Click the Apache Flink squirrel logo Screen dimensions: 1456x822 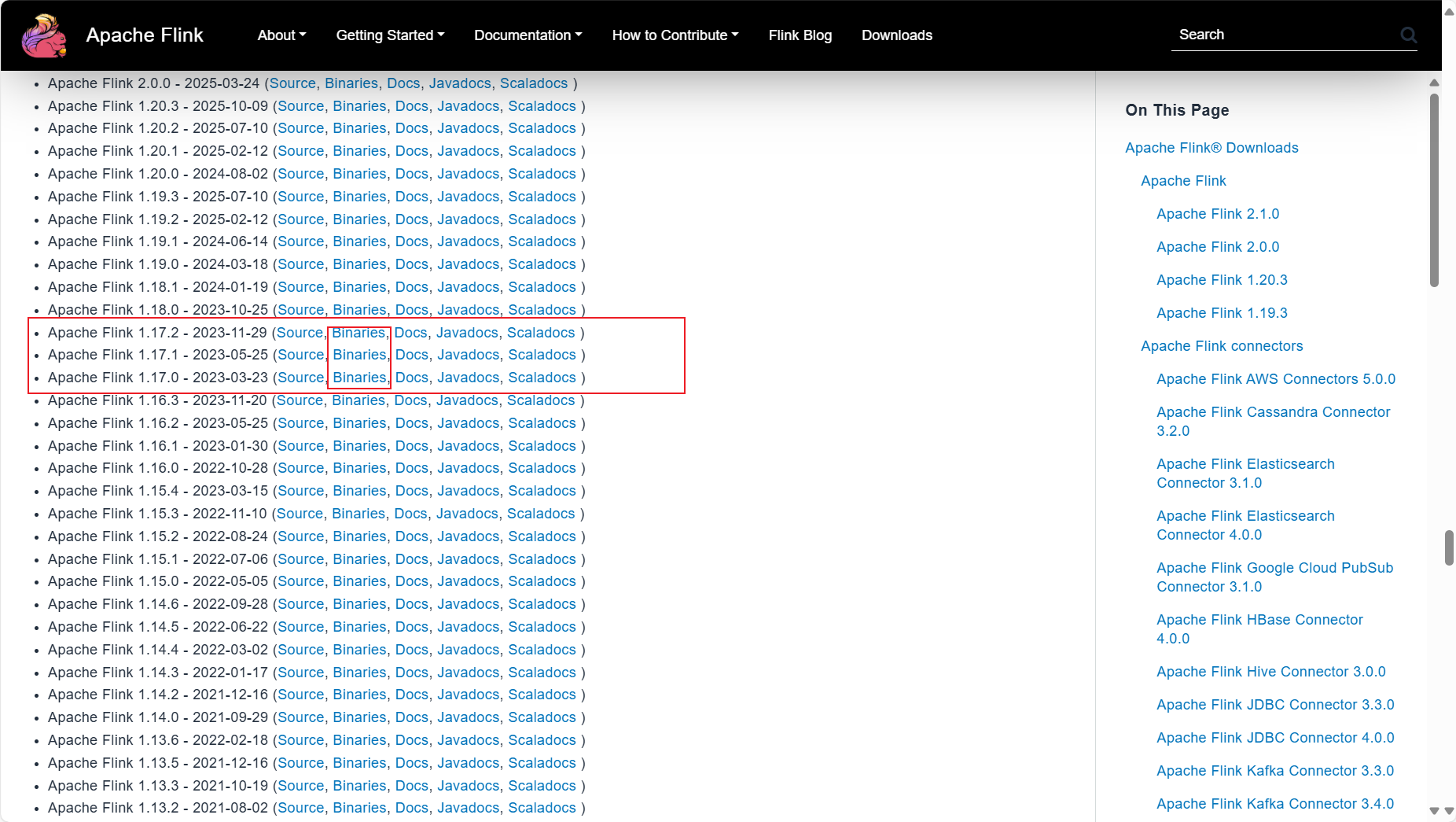(x=44, y=35)
